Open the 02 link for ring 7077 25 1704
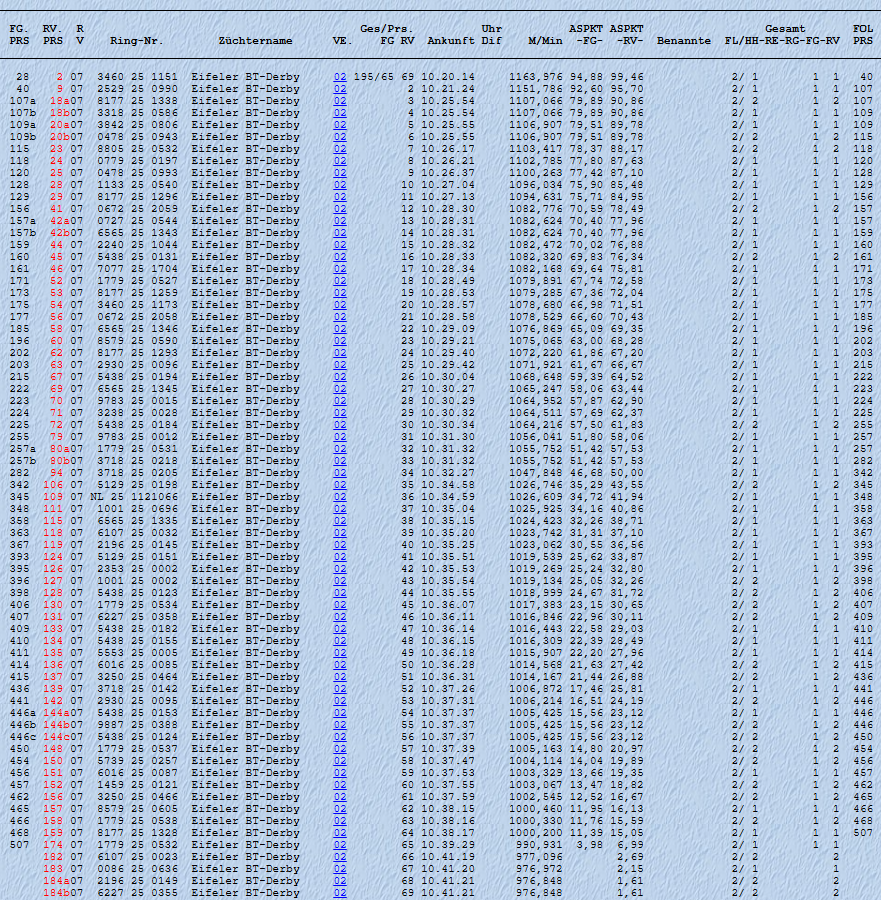Viewport: 881px width, 900px height. [x=340, y=268]
